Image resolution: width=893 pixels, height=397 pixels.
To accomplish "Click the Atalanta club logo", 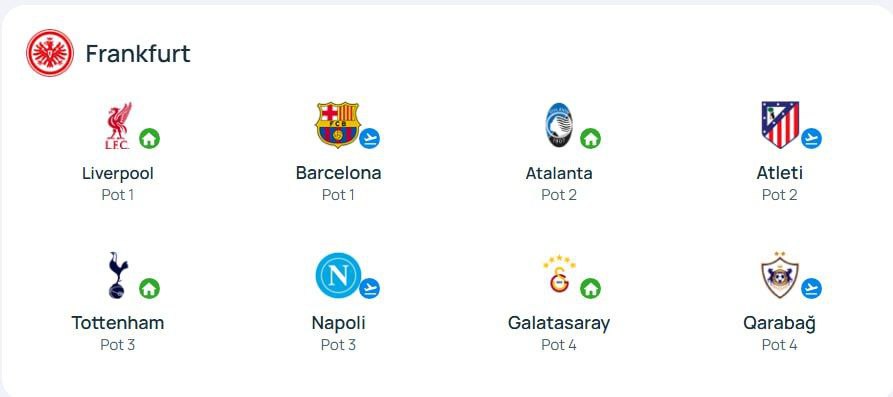I will point(559,125).
